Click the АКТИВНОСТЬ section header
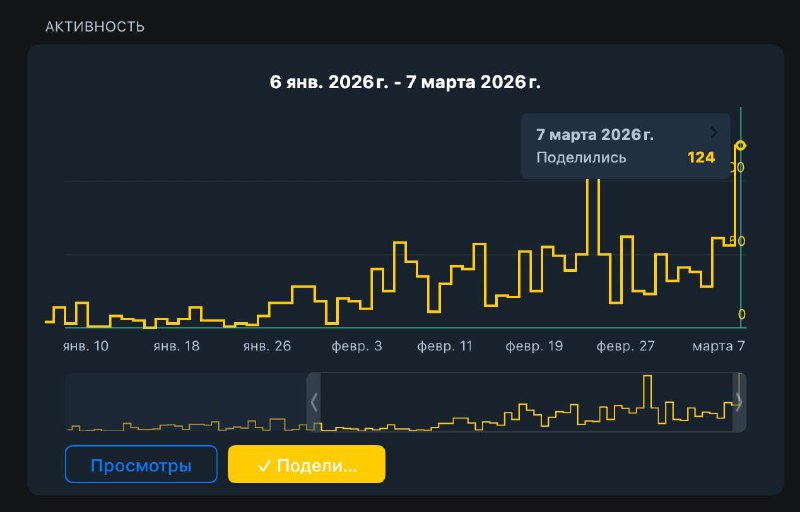Image resolution: width=800 pixels, height=512 pixels. [95, 27]
